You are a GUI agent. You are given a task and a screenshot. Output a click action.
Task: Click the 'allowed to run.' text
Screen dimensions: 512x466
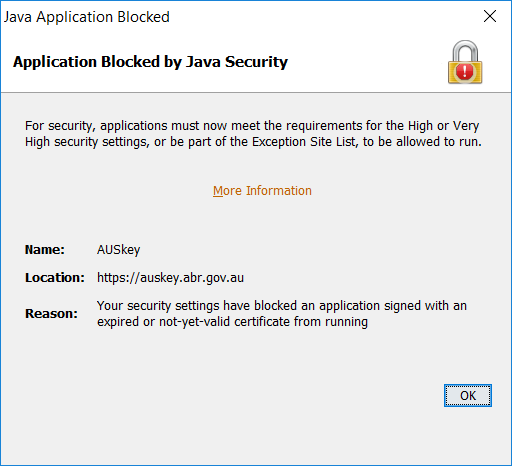439,142
